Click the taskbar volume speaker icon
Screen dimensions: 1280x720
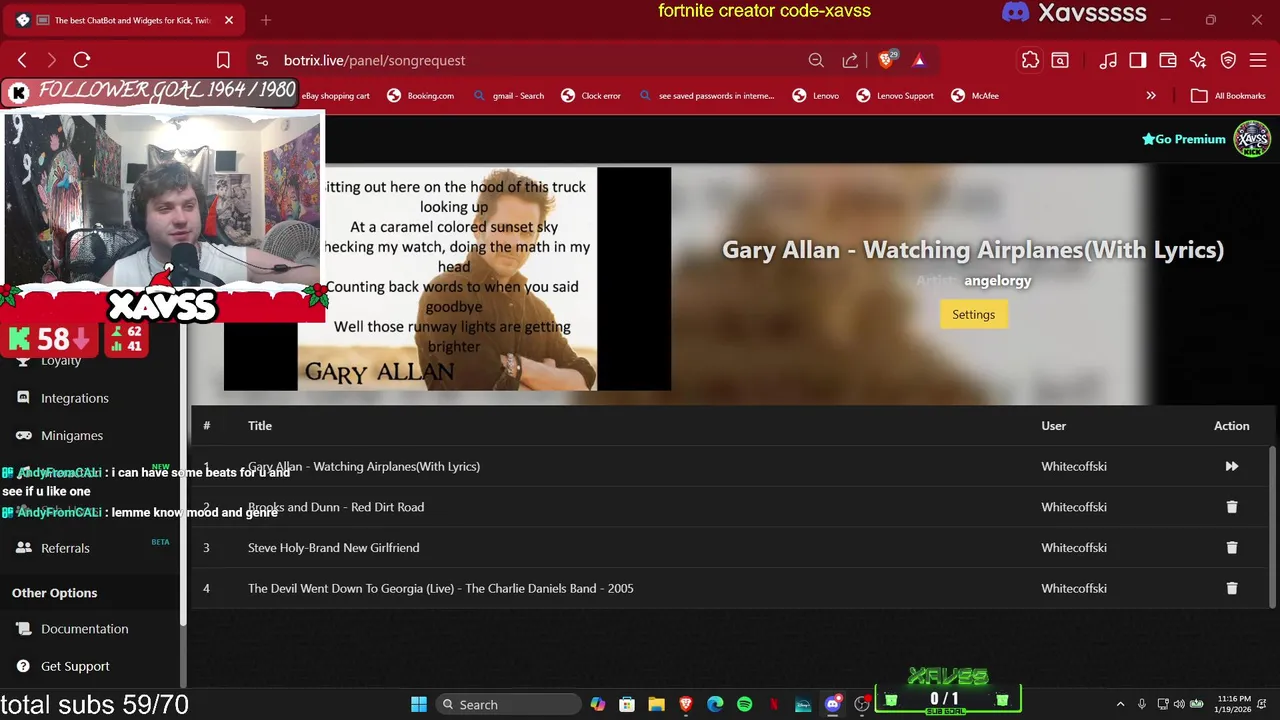click(x=1178, y=704)
